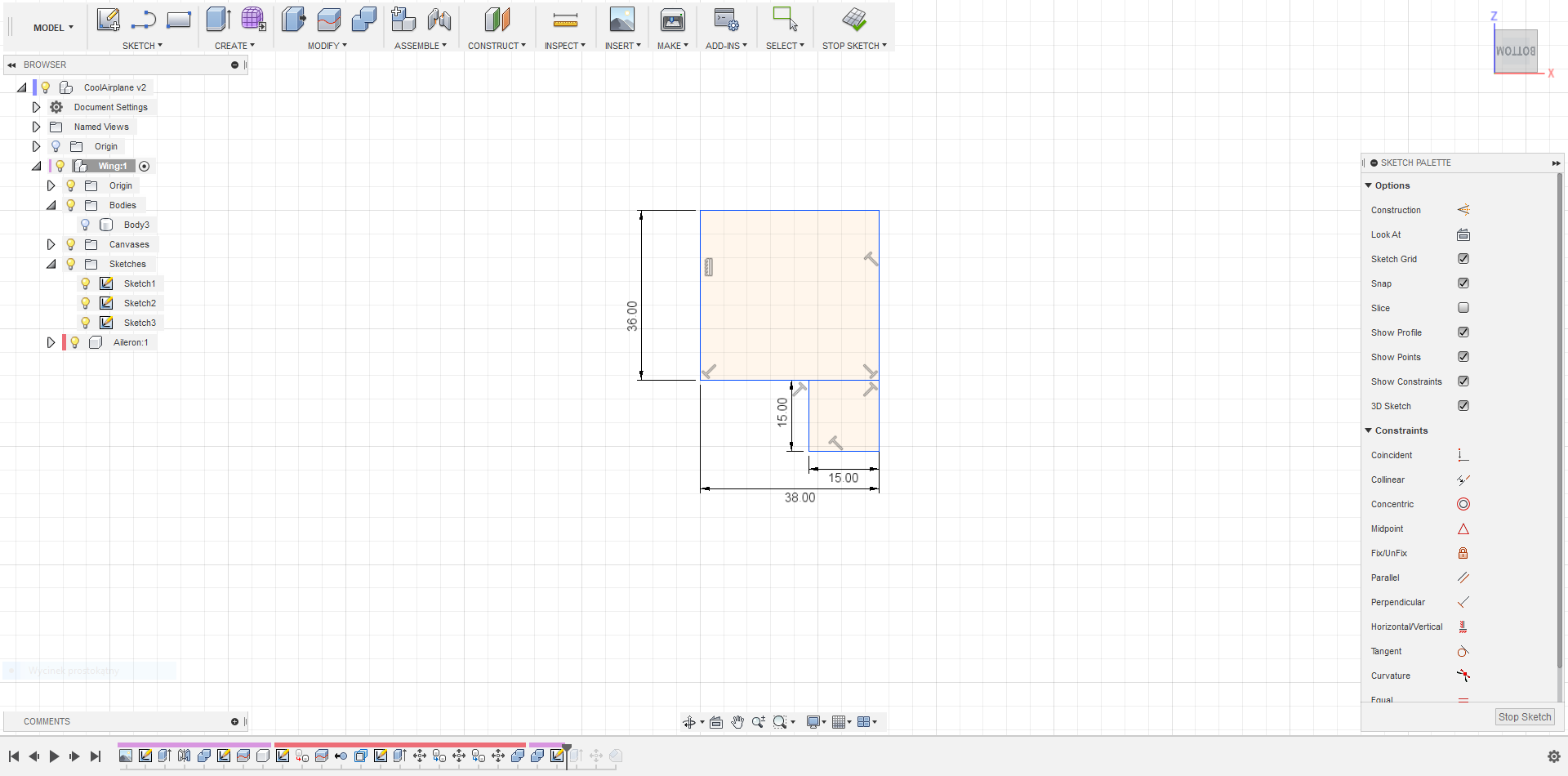Click the 38.00 dimension value
Viewport: 1568px width, 776px height.
click(x=800, y=497)
